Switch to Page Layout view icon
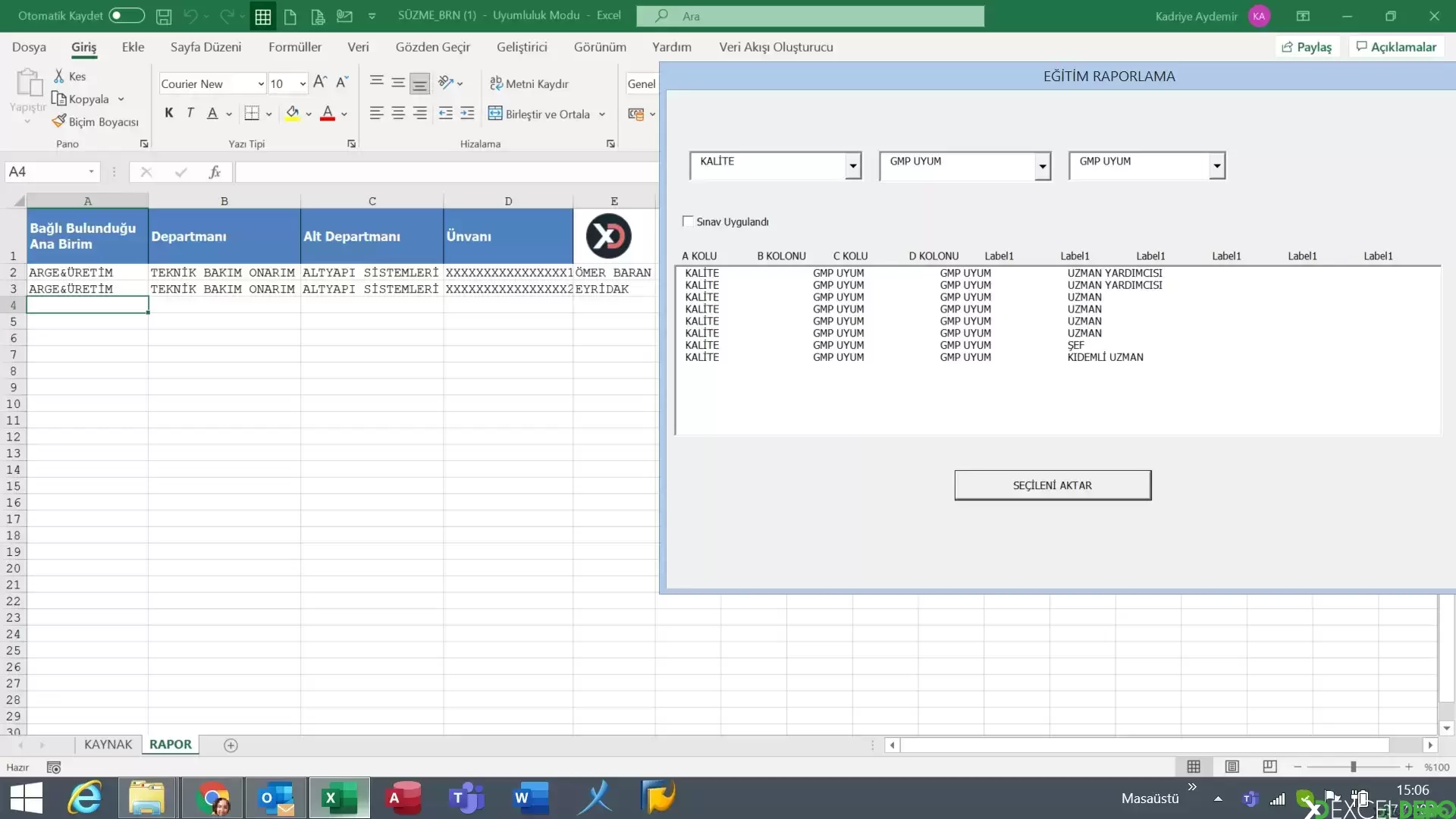This screenshot has width=1456, height=819. (x=1232, y=767)
